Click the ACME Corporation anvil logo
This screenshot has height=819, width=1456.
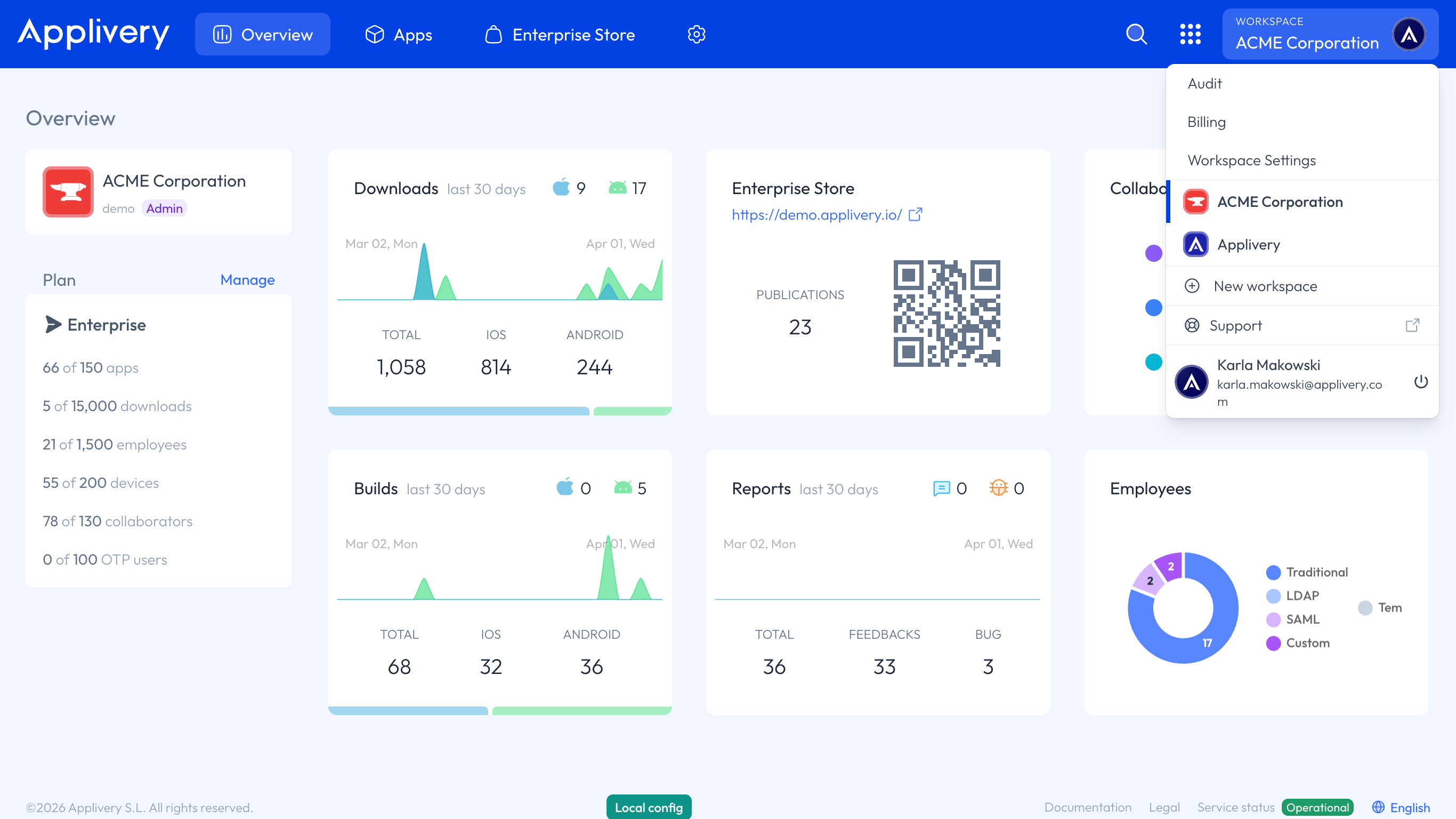tap(68, 192)
